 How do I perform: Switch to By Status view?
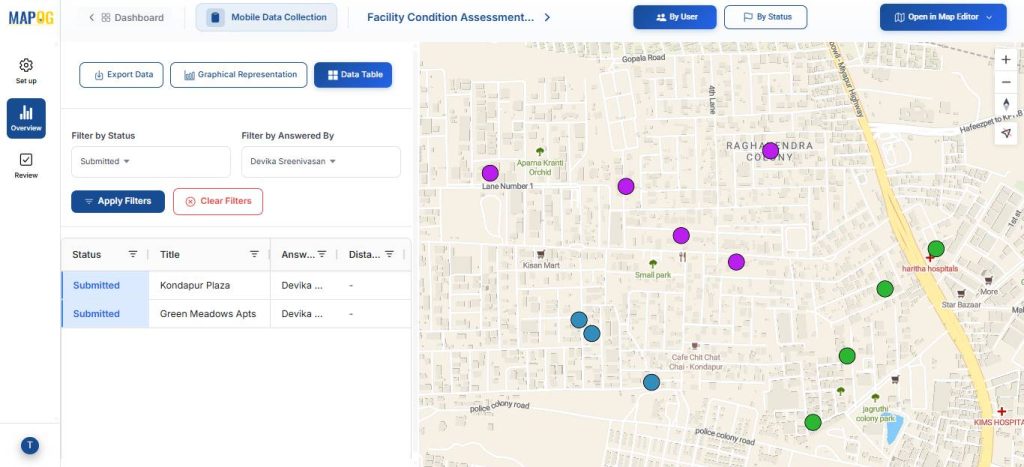(x=765, y=17)
